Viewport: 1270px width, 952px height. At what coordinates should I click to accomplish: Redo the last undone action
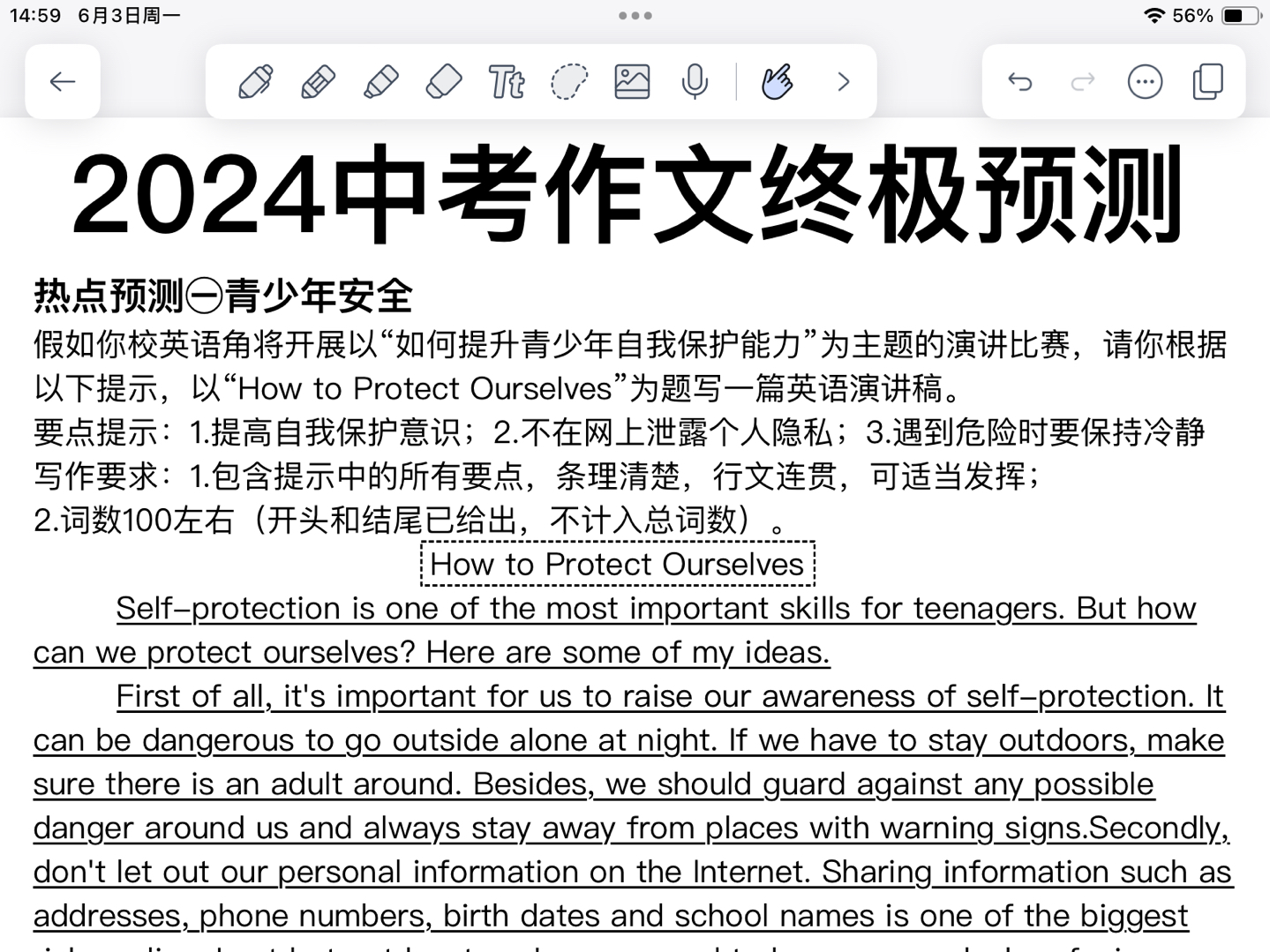(1083, 82)
